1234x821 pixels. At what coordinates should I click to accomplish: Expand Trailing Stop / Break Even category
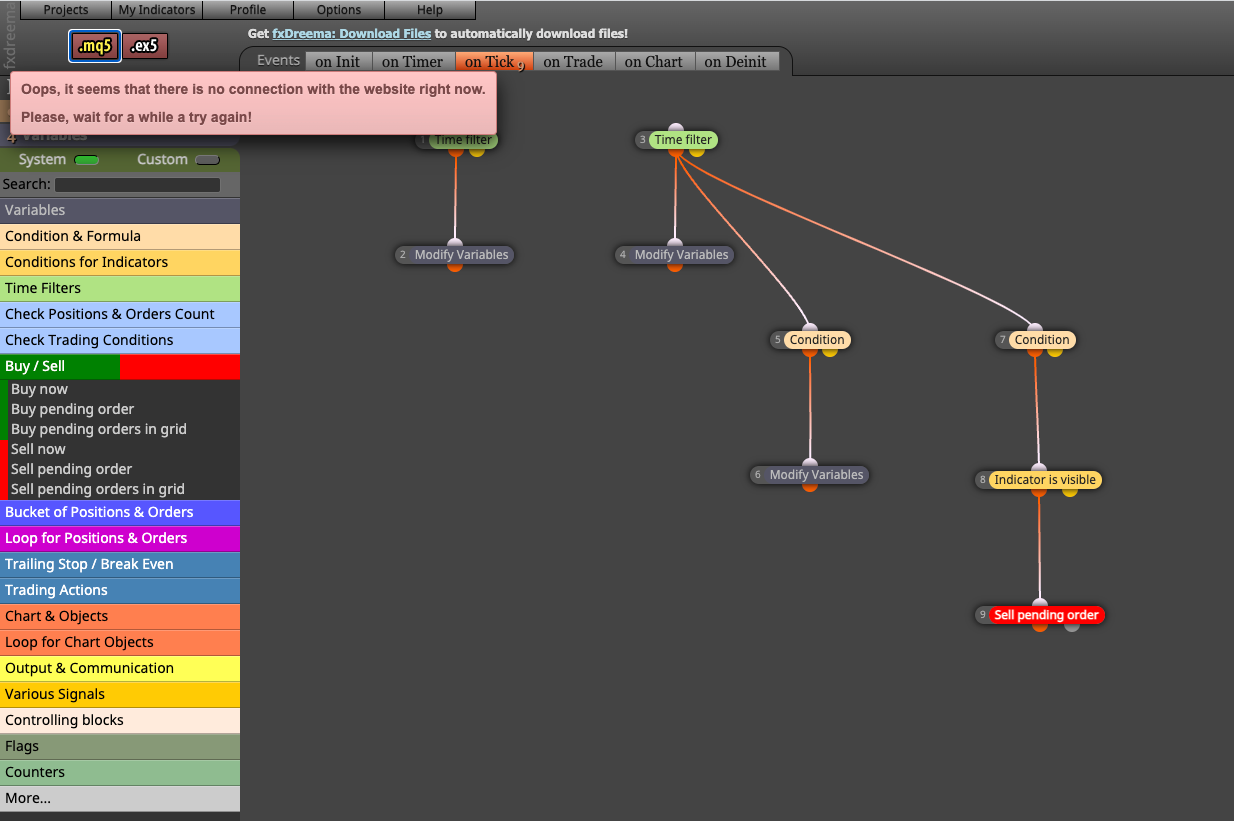120,564
